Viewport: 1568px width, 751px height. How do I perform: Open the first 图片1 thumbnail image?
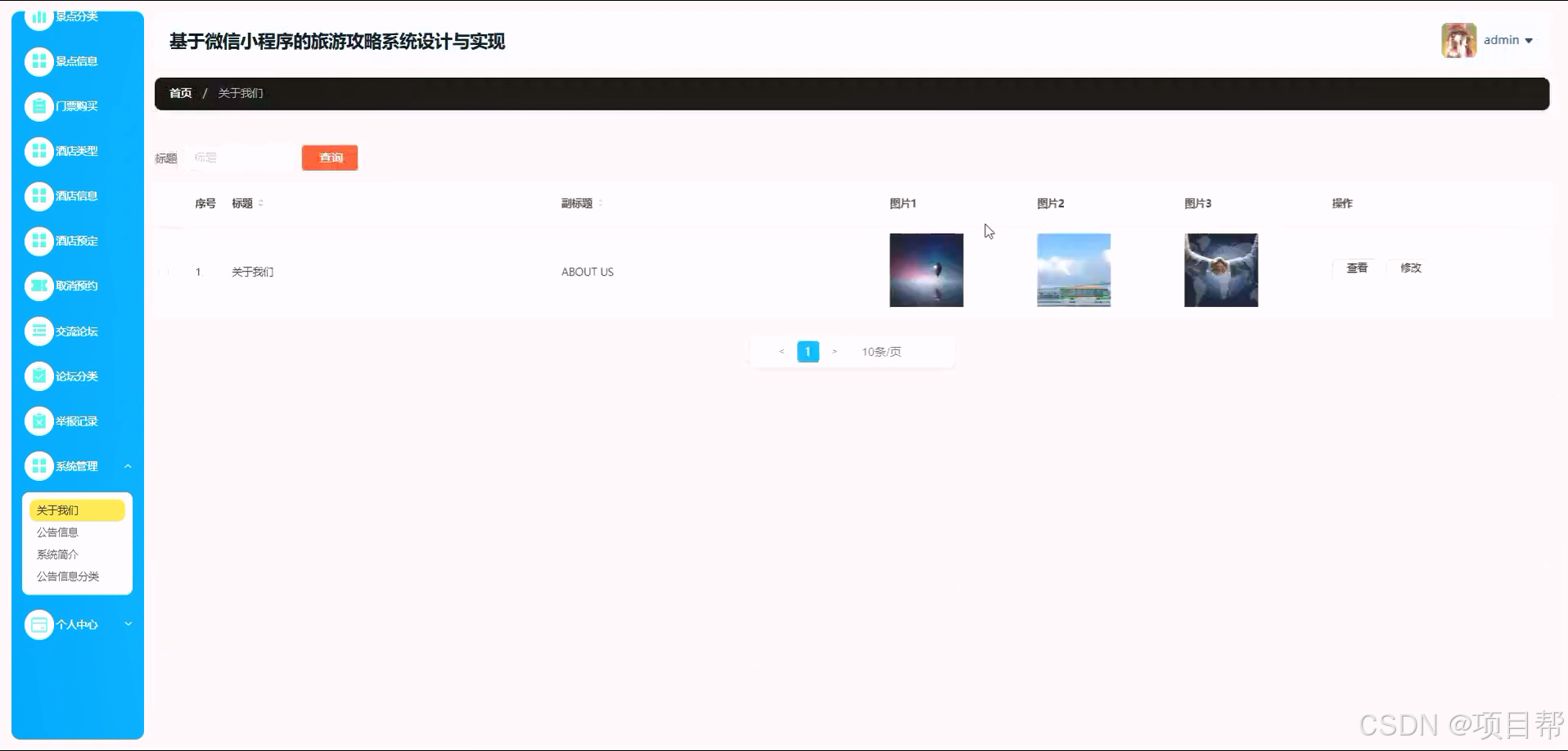926,270
